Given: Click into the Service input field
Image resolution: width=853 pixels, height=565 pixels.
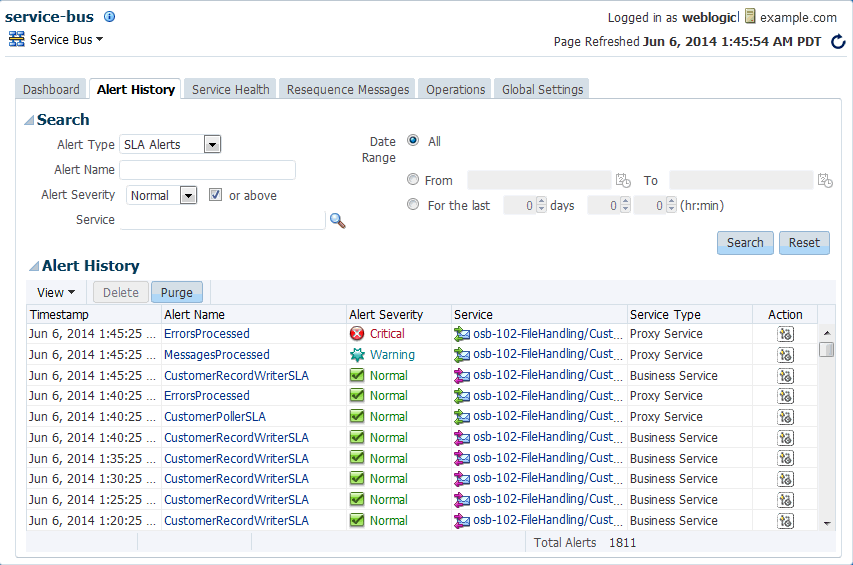Looking at the screenshot, I should (x=222, y=220).
